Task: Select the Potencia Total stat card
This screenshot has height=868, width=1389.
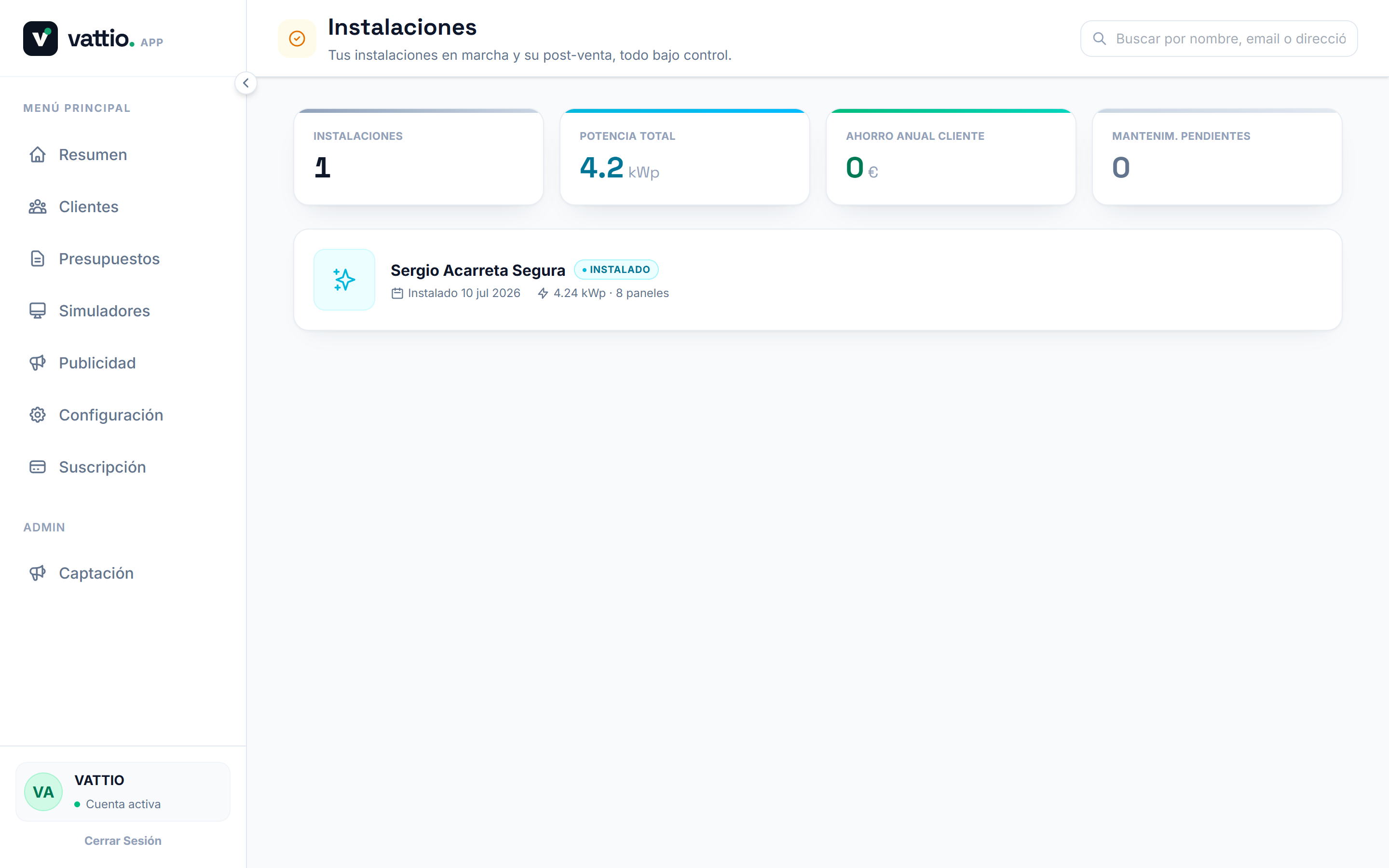Action: [x=685, y=157]
